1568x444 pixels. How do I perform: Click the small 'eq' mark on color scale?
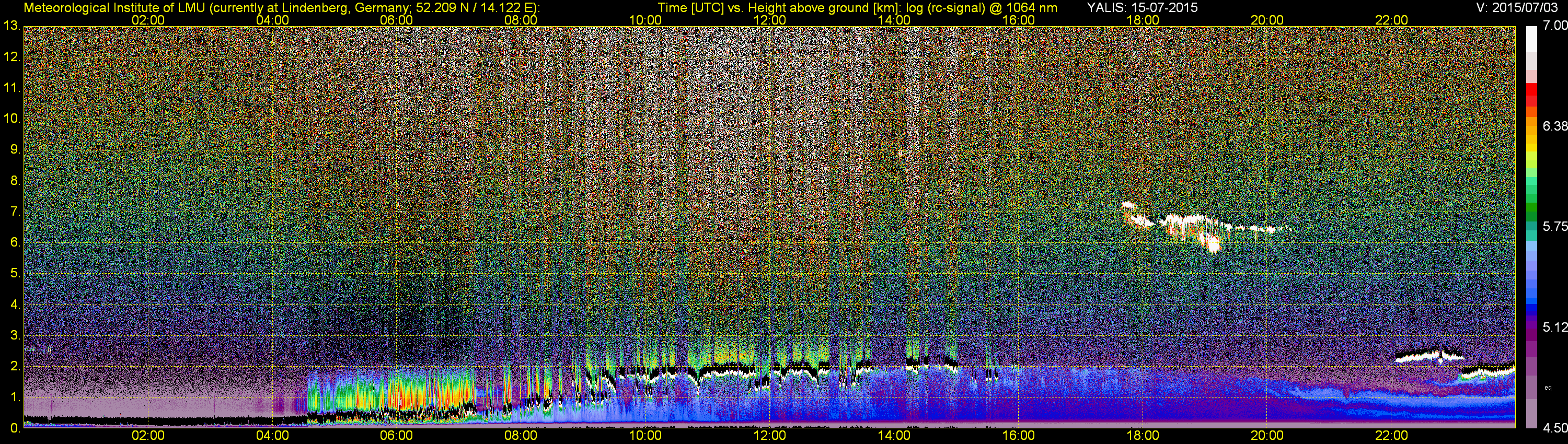pos(1549,387)
